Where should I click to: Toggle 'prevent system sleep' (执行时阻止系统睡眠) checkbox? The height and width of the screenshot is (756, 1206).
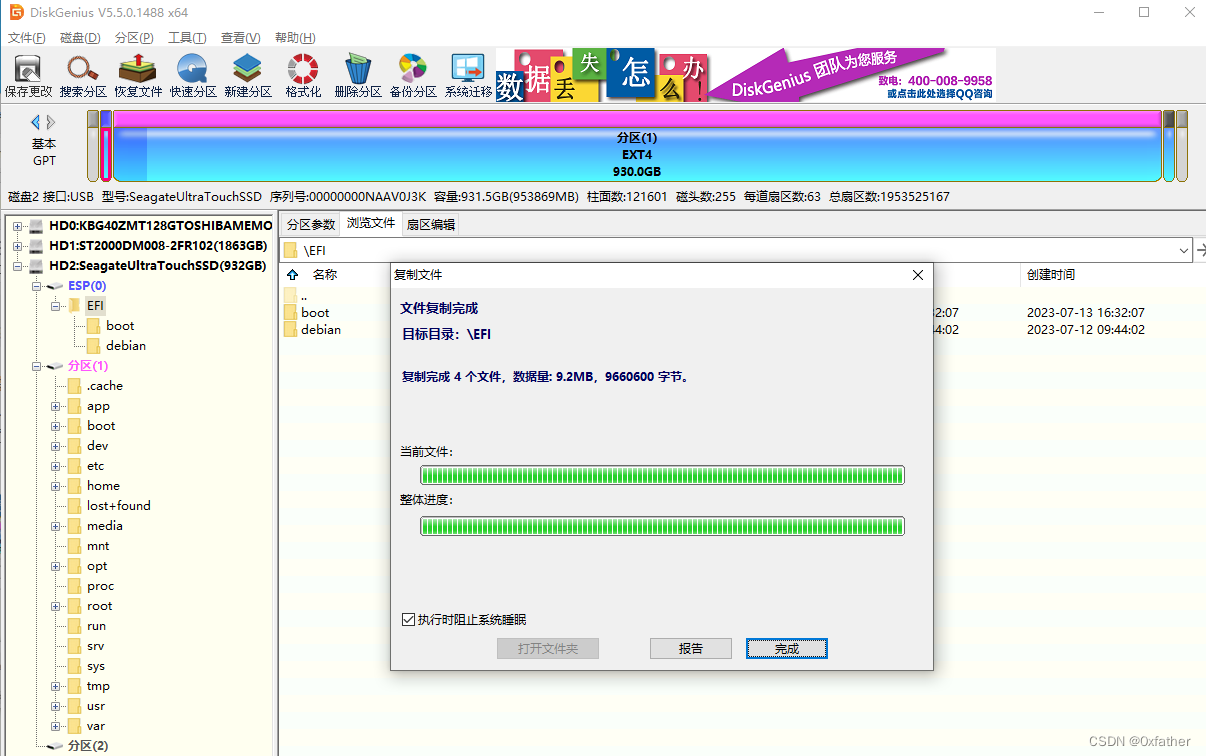(408, 620)
